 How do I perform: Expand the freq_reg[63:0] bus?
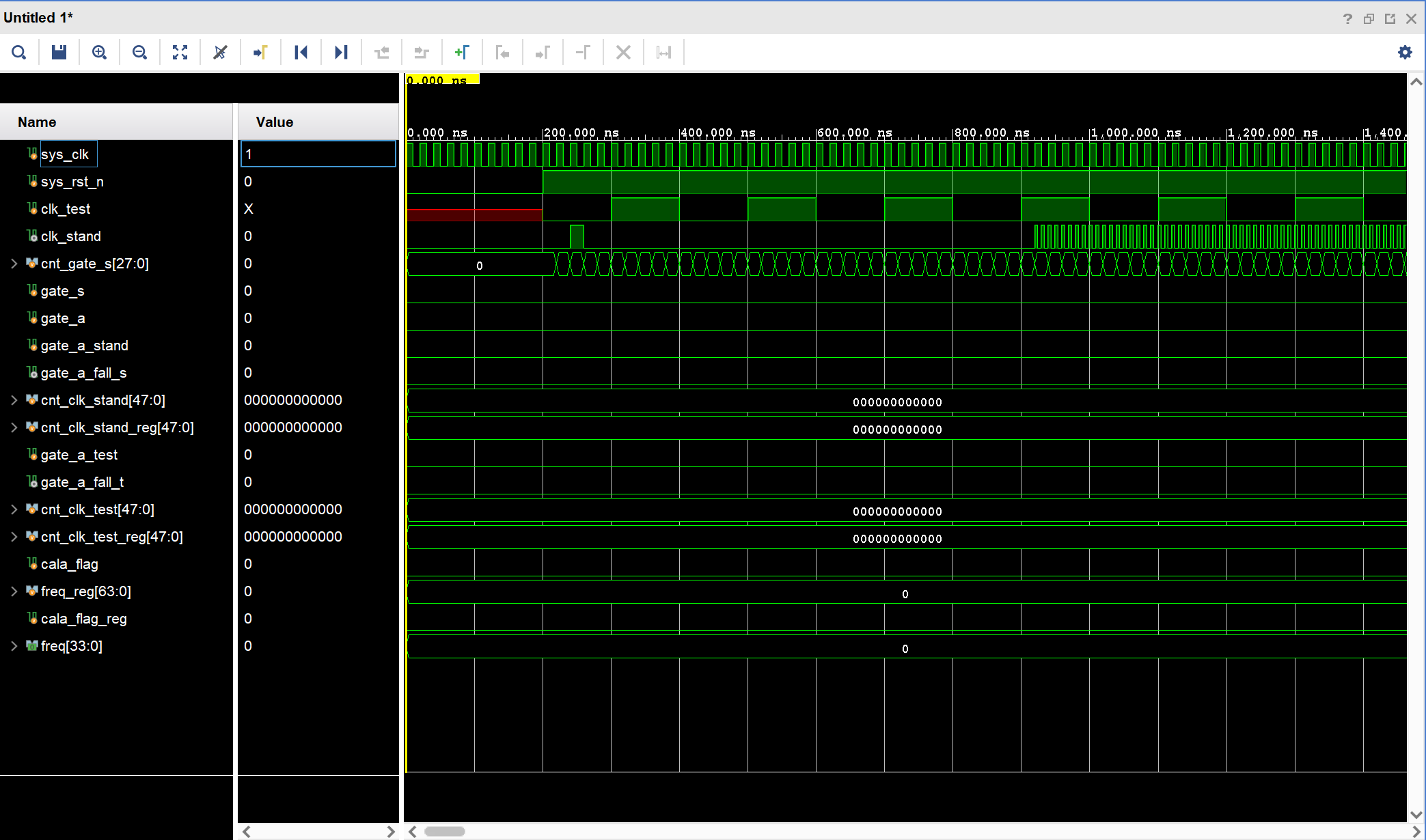pos(14,591)
